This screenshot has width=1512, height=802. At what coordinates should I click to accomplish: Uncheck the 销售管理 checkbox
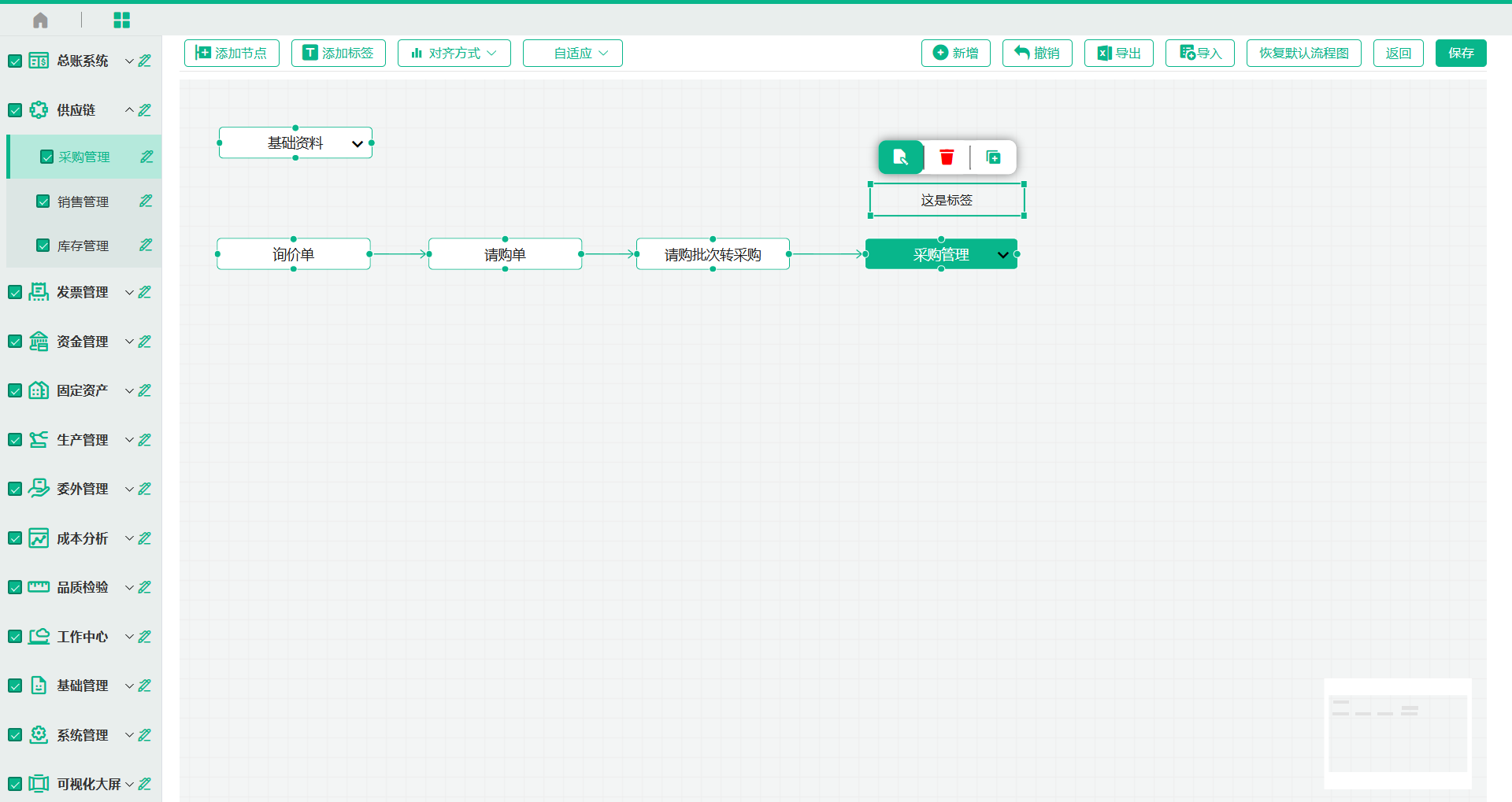[43, 201]
